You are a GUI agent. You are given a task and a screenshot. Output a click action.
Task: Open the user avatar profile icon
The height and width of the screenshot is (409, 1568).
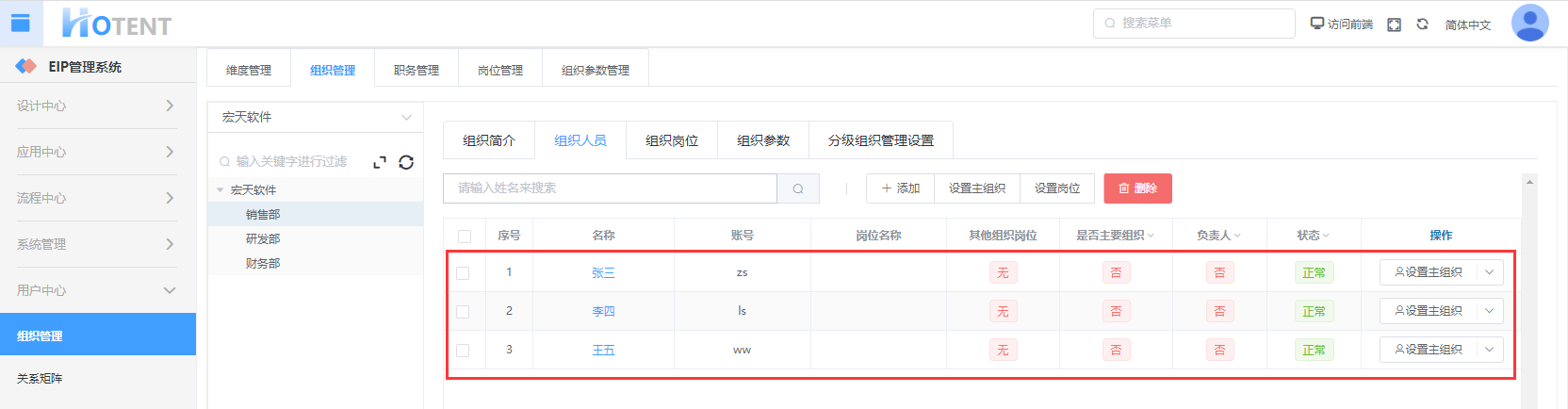coord(1529,24)
